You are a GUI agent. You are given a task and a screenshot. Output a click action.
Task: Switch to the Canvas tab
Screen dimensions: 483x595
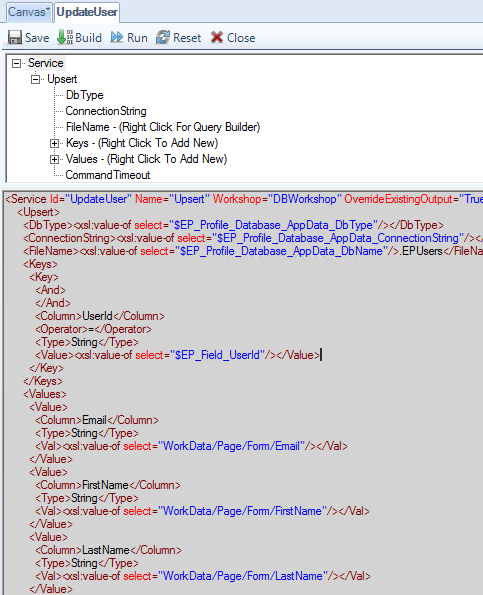[x=29, y=12]
